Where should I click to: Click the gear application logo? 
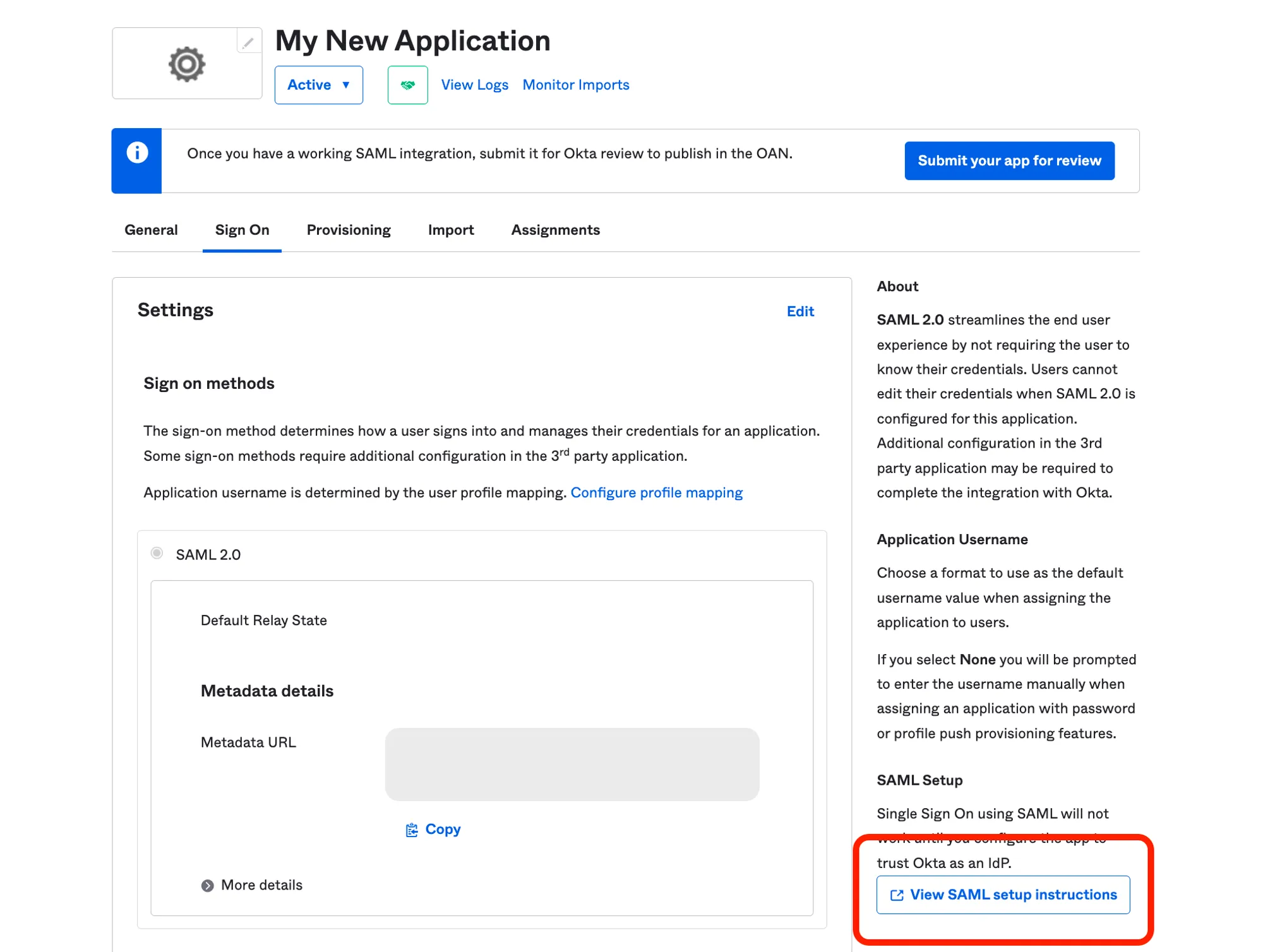(187, 64)
